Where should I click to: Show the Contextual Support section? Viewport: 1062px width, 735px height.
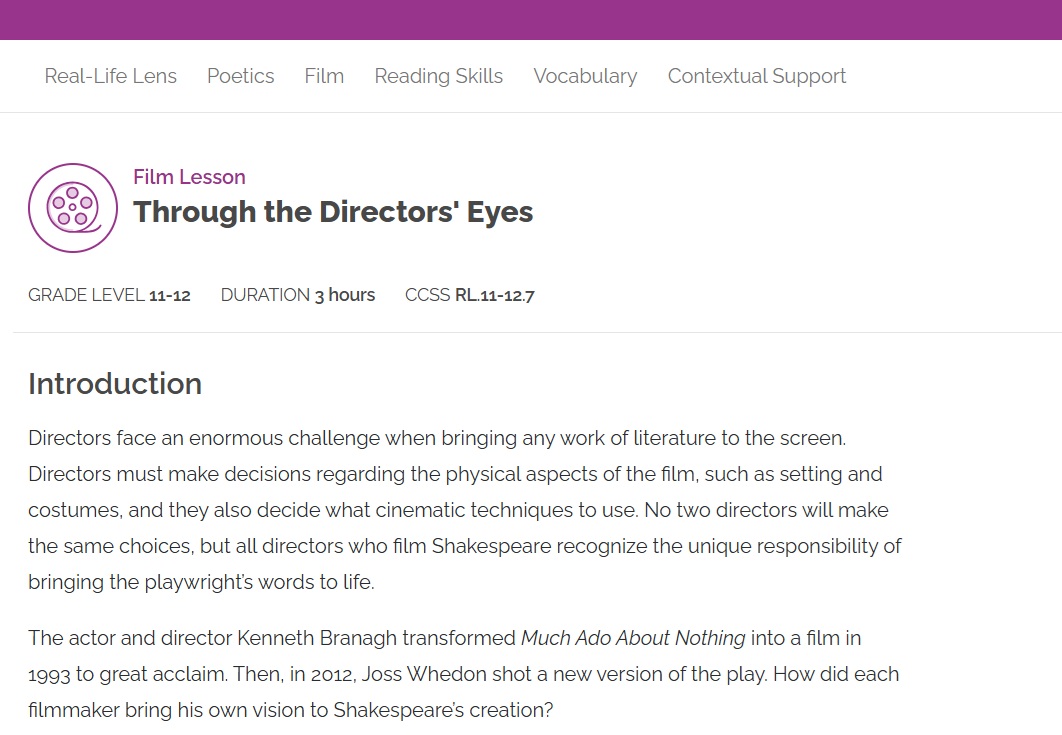[757, 76]
